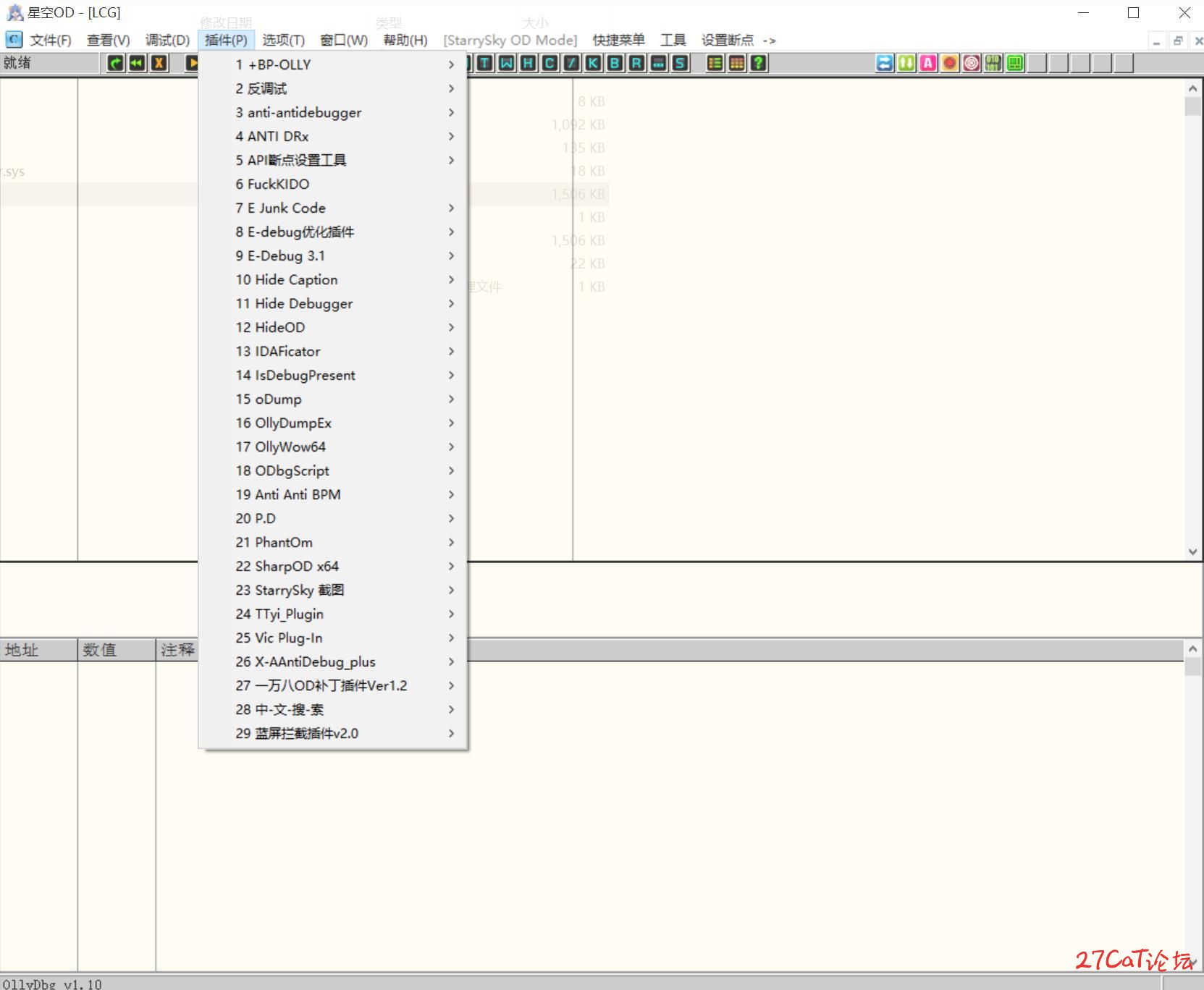Screen dimensions: 1204x990
Task: Open the C (CPU) toolbar icon
Action: (x=550, y=63)
